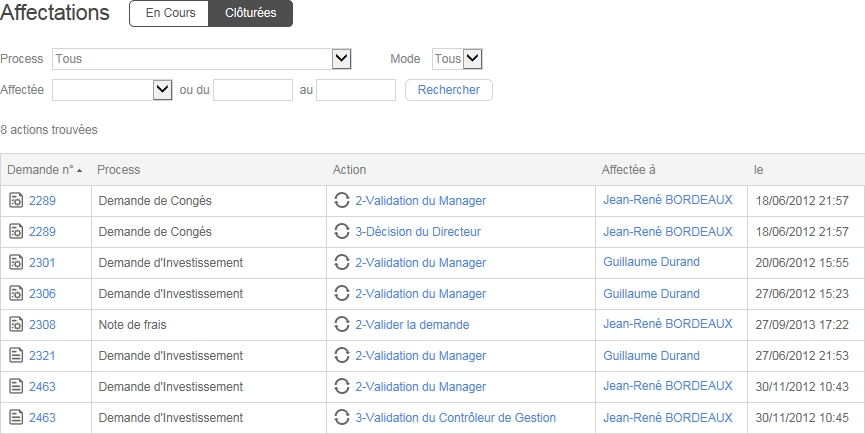Switch to Clôturées view
This screenshot has width=865, height=434.
(251, 14)
